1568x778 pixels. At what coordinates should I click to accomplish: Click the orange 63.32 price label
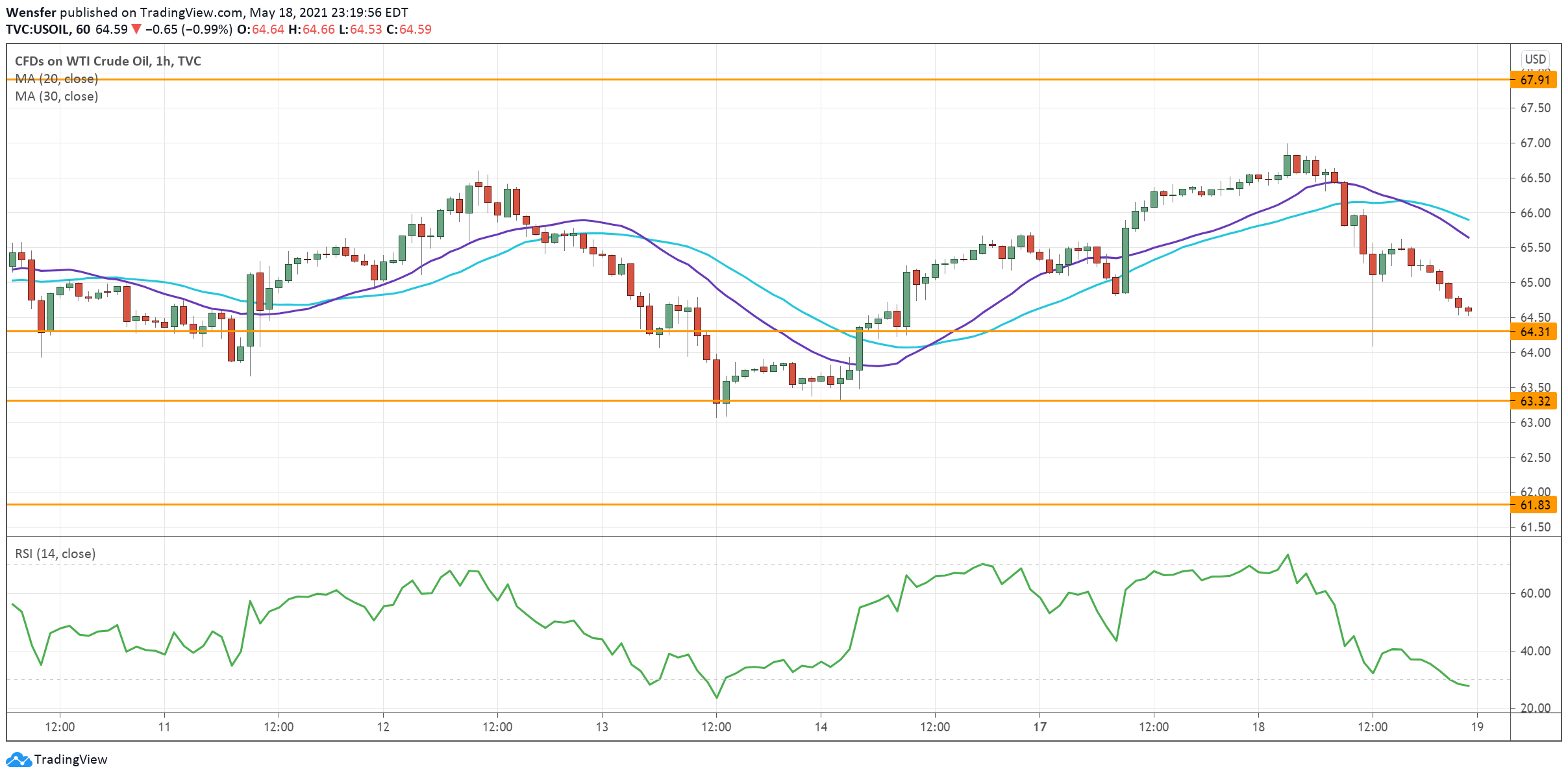[1534, 401]
